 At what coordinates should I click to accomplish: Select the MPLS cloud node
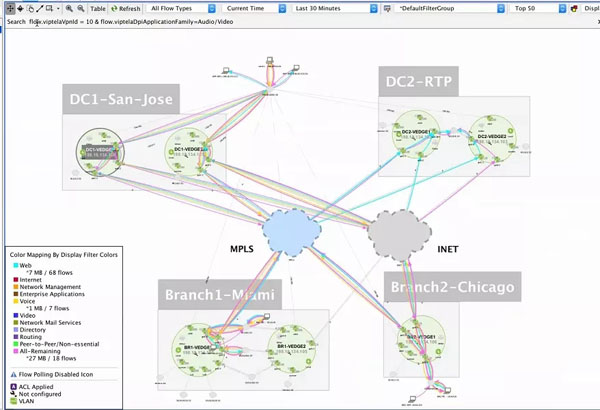tap(292, 232)
